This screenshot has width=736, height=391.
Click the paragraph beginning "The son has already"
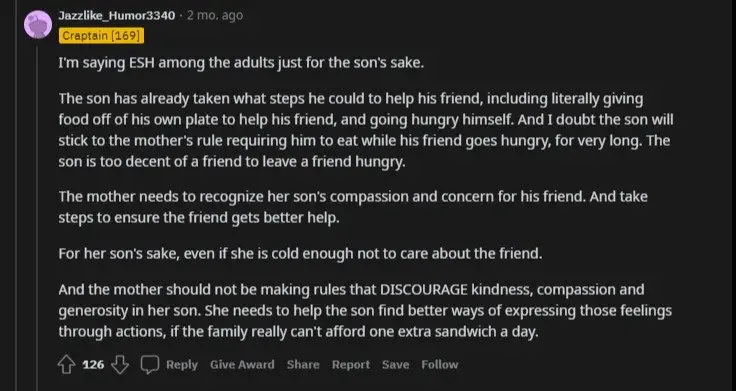(x=366, y=130)
